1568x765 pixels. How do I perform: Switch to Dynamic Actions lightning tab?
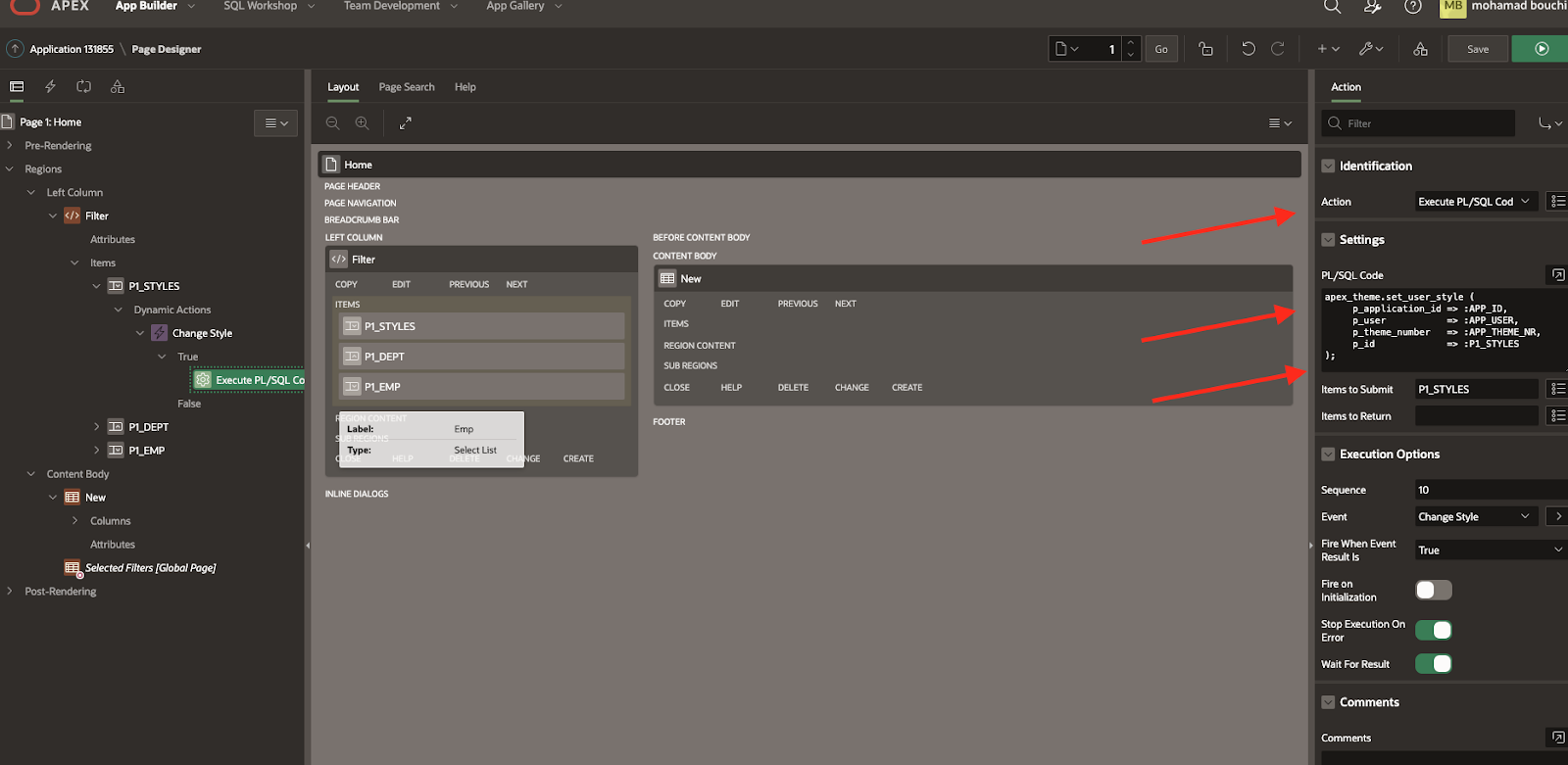click(50, 87)
